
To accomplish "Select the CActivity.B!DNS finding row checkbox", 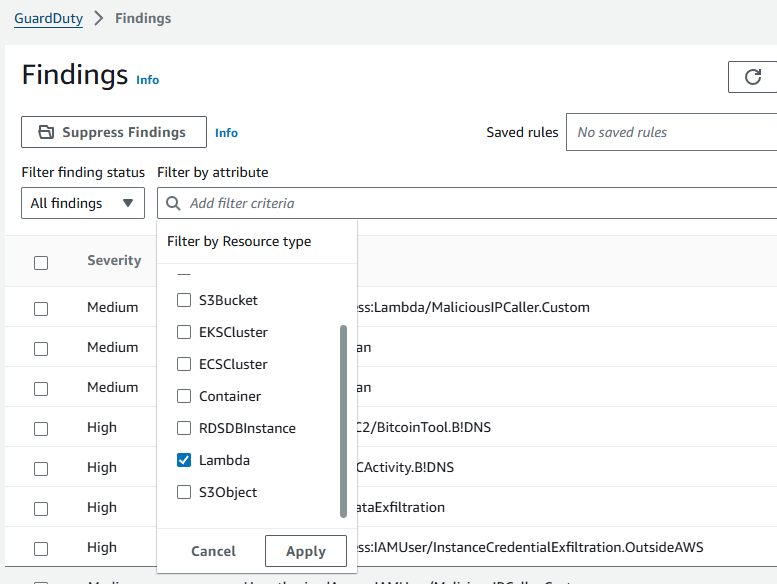I will pyautogui.click(x=41, y=469).
